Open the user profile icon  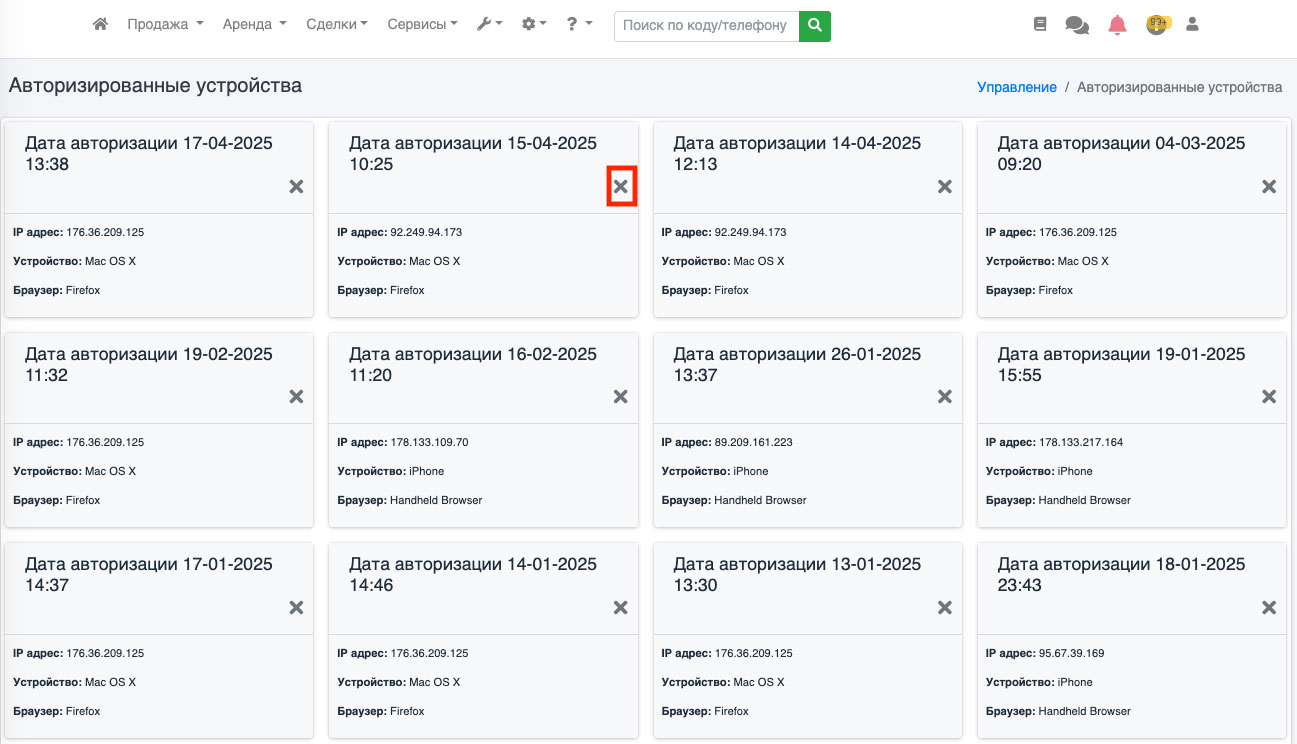coord(1192,24)
